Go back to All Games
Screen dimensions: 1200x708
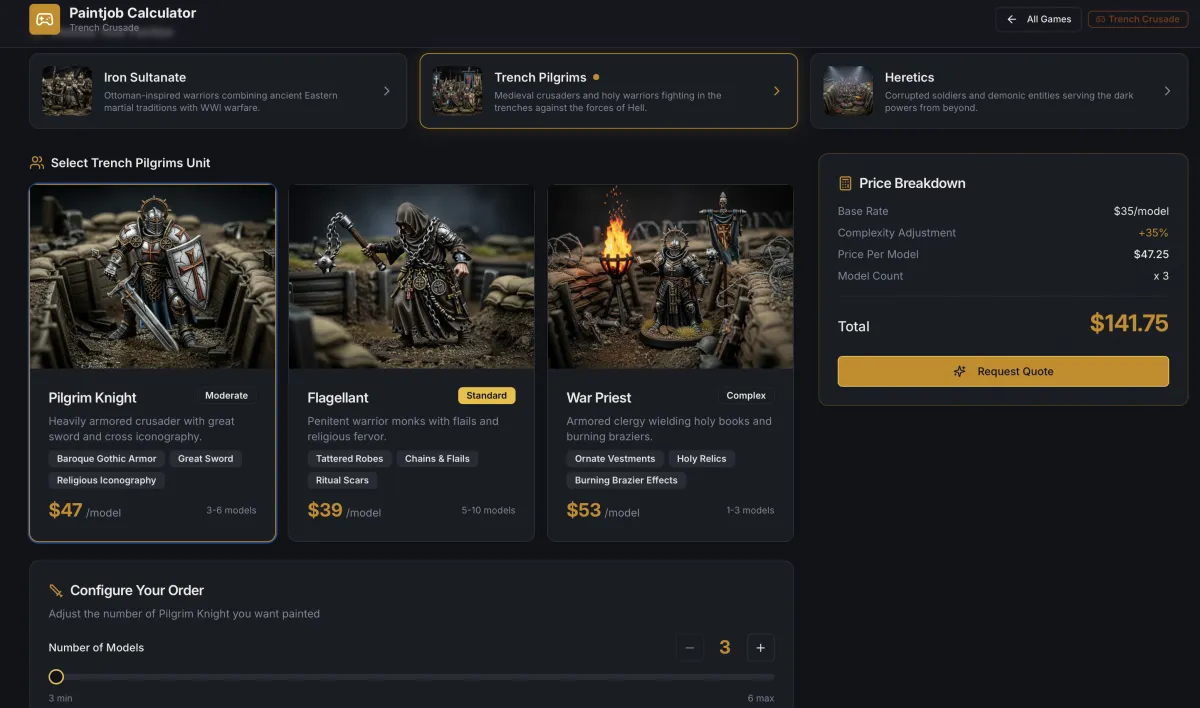(x=1038, y=19)
